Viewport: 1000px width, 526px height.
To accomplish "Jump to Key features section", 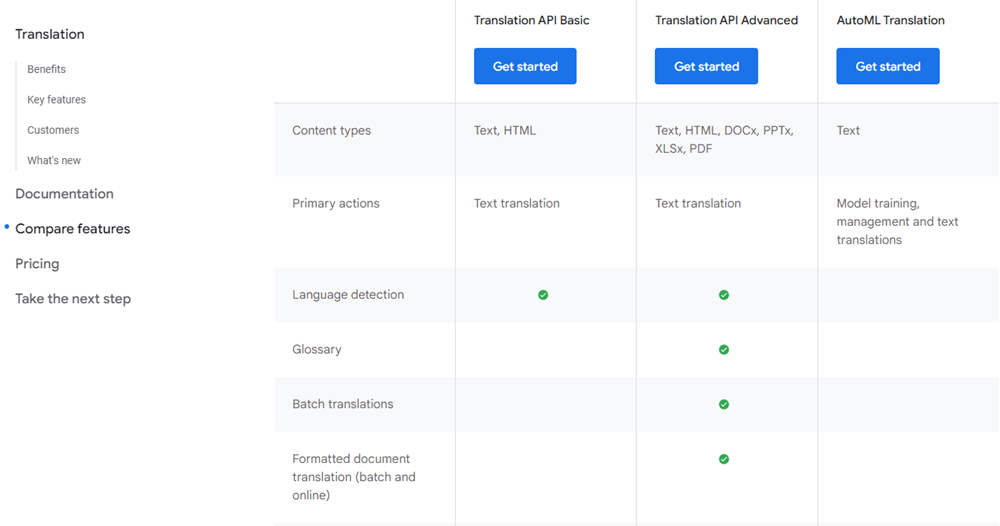I will tap(56, 99).
